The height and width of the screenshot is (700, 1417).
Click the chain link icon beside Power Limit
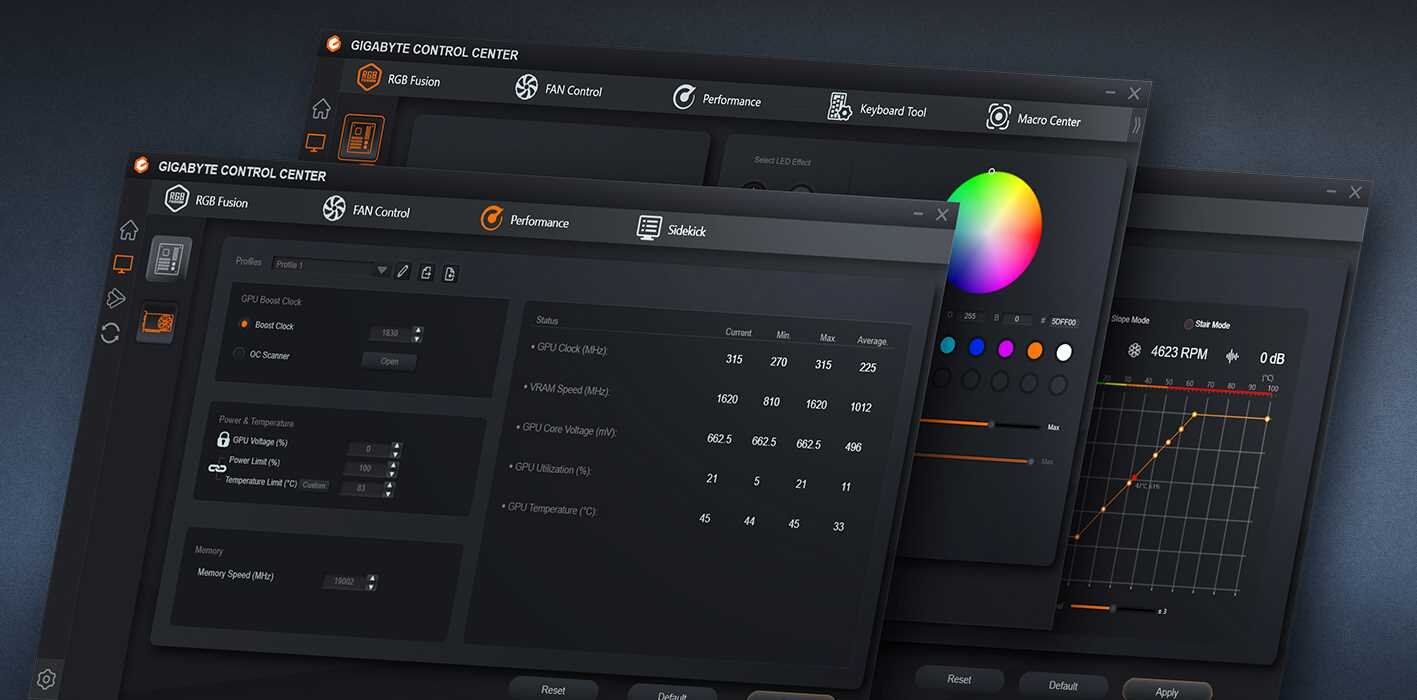pyautogui.click(x=217, y=467)
